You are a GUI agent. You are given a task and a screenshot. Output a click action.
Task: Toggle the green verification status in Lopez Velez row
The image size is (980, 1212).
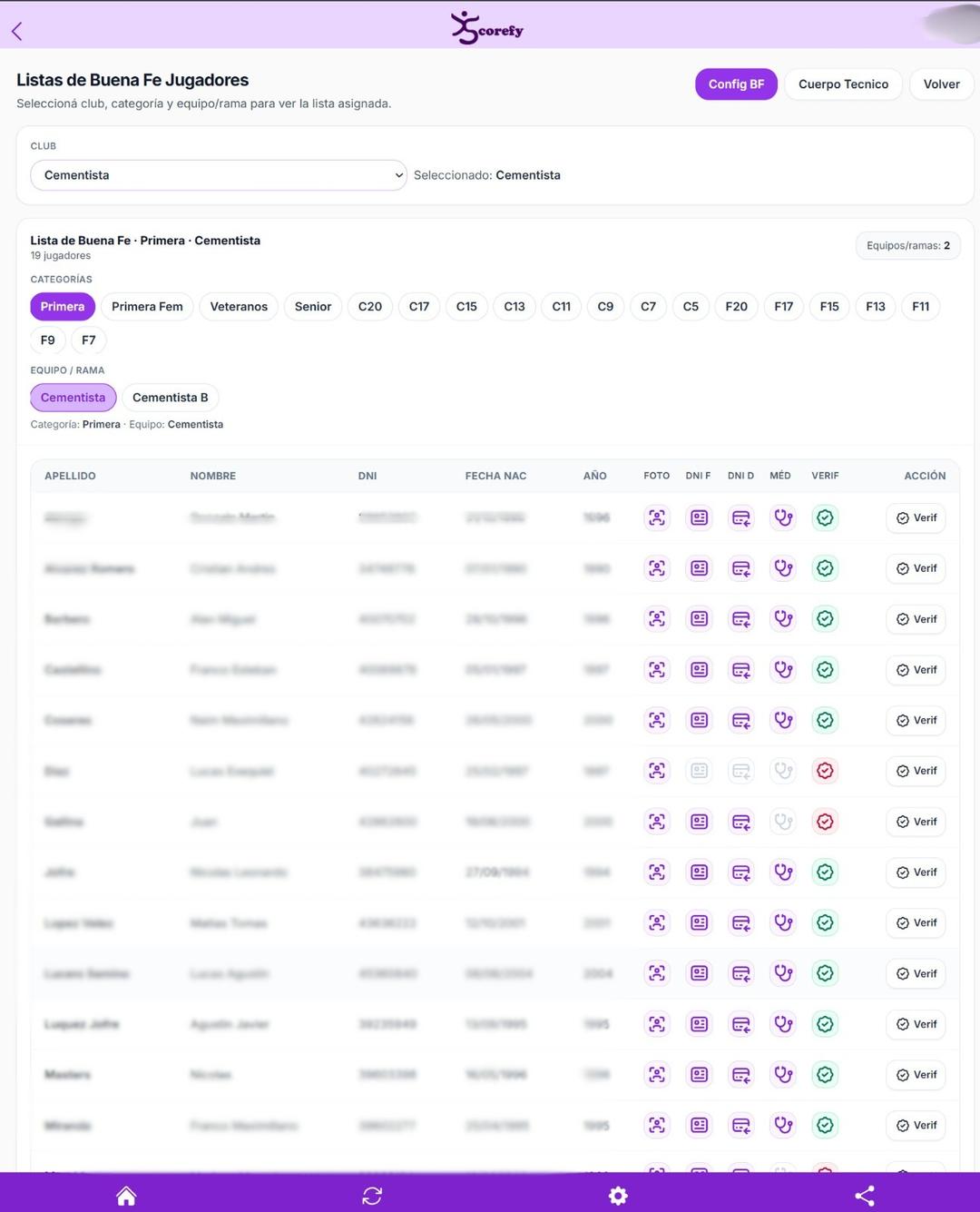pyautogui.click(x=825, y=922)
